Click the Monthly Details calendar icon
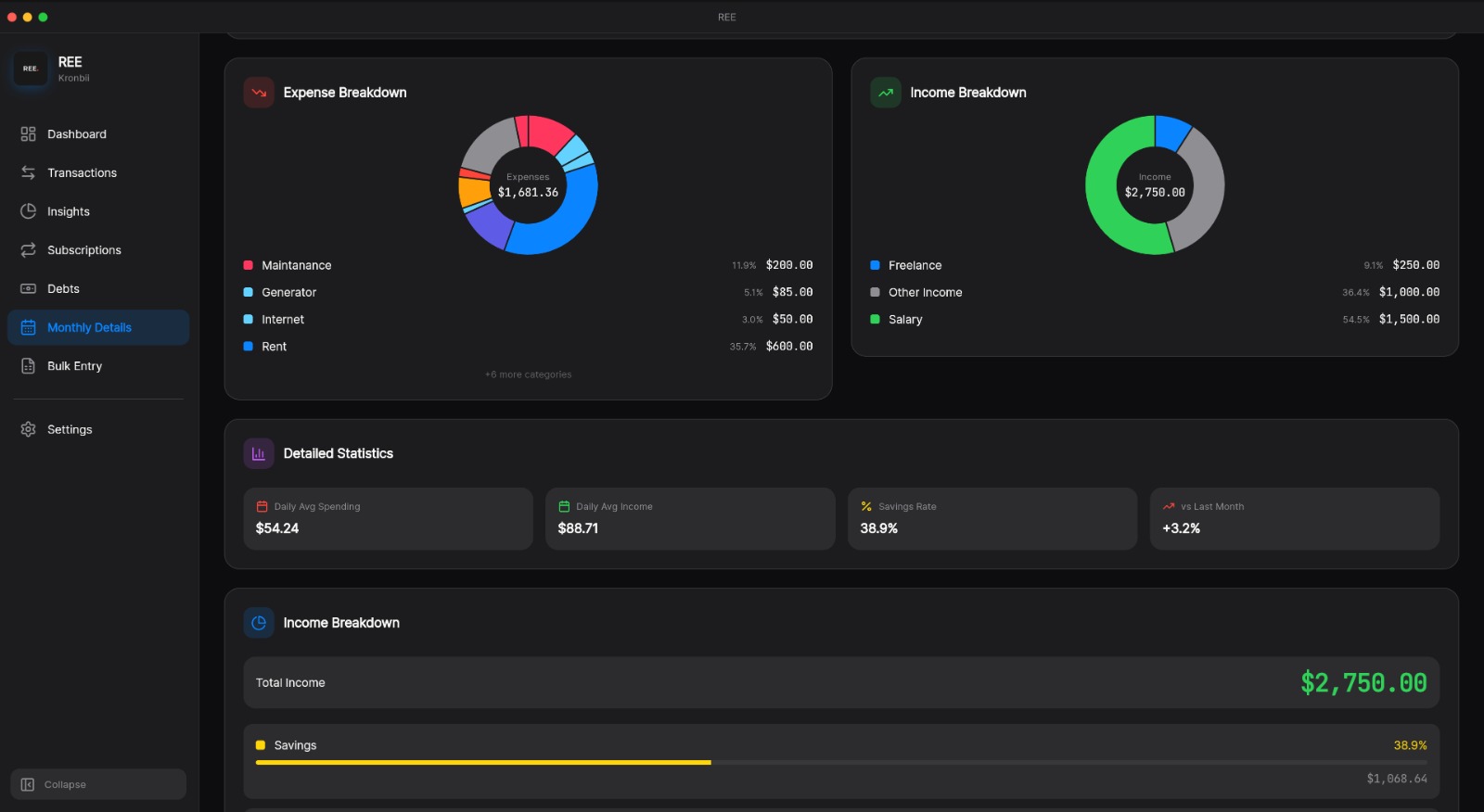The width and height of the screenshot is (1484, 812). 28,327
